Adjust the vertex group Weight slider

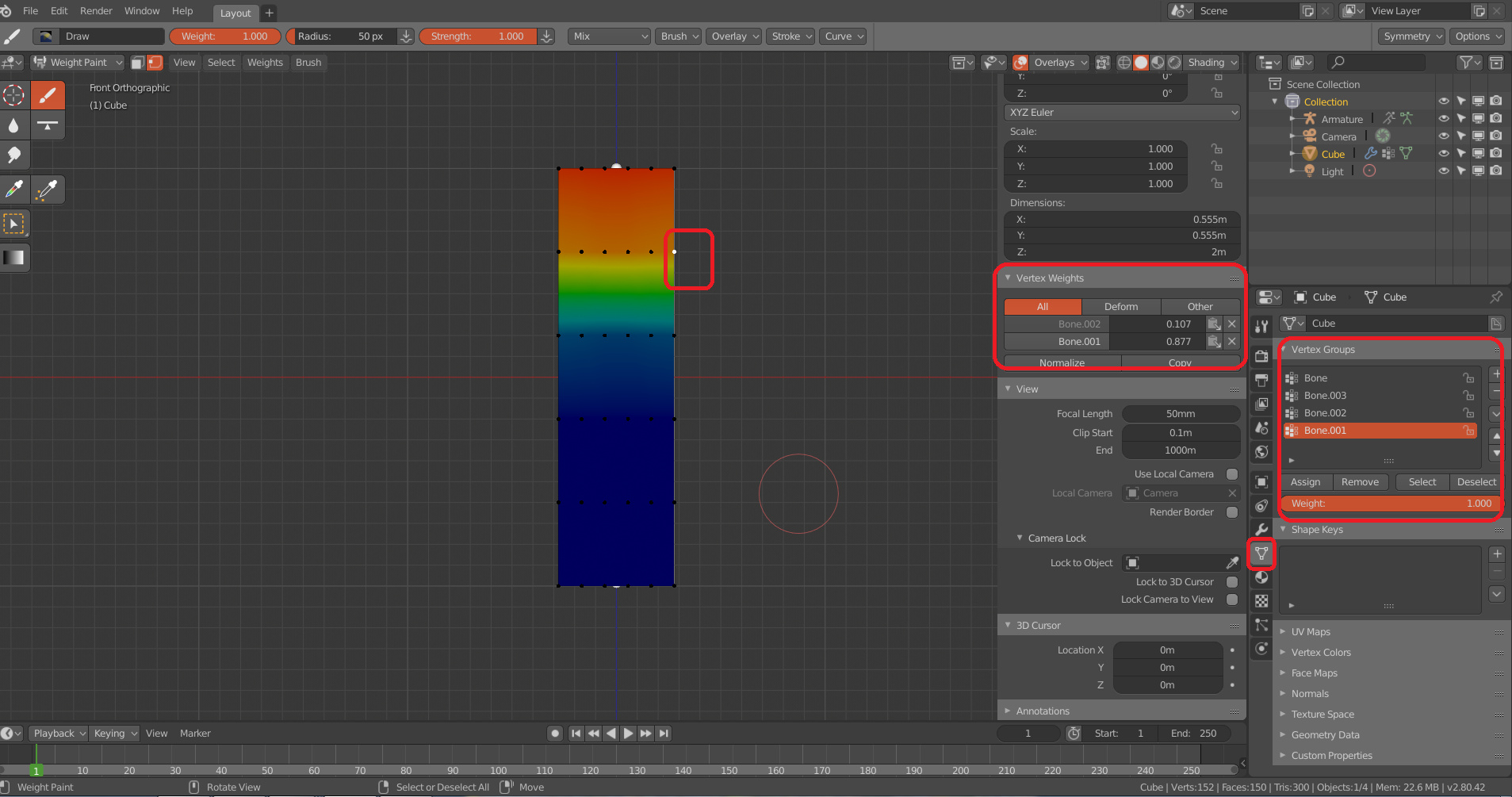pyautogui.click(x=1391, y=504)
